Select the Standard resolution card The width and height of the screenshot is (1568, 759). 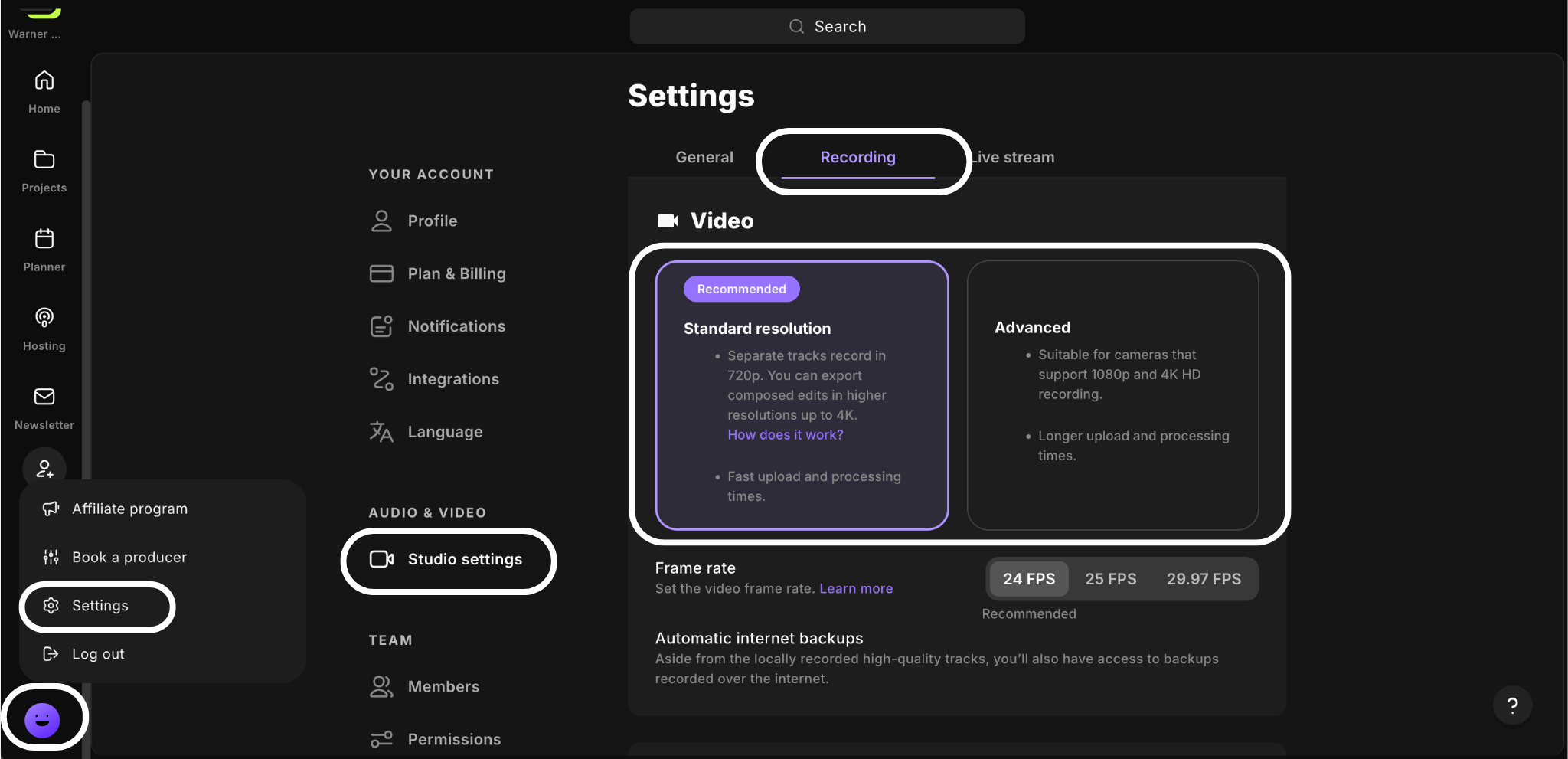[x=802, y=395]
